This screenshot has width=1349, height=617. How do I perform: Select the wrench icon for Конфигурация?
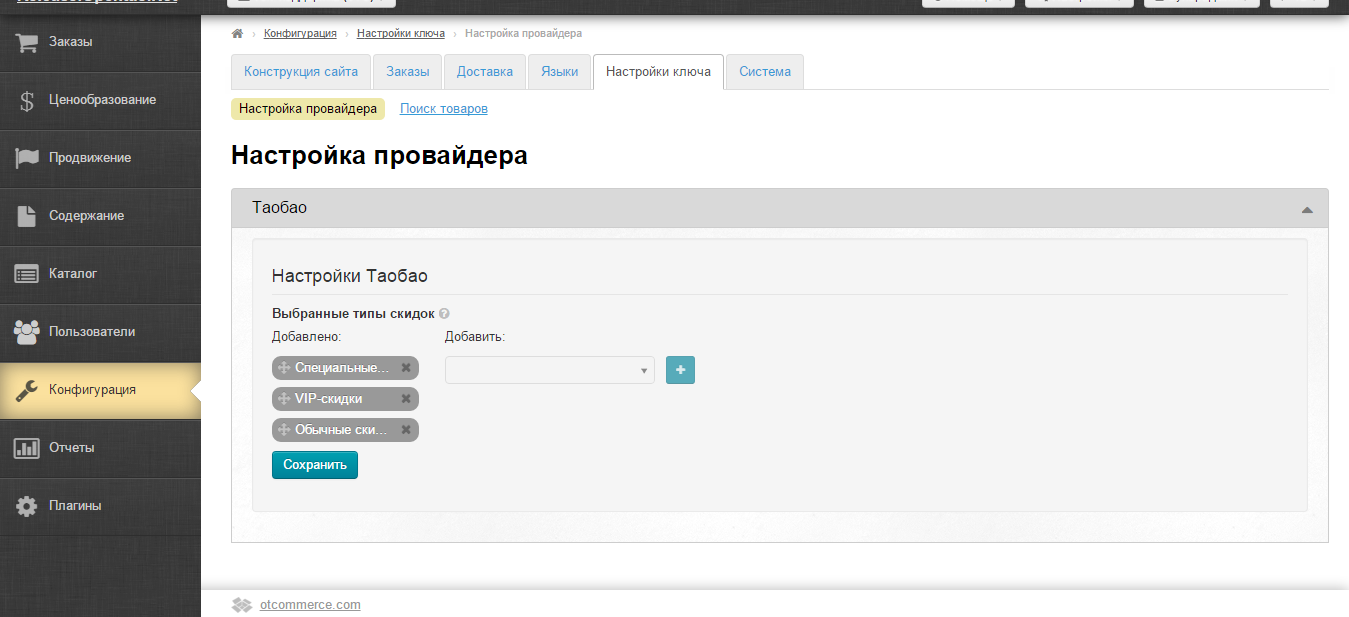tap(27, 390)
